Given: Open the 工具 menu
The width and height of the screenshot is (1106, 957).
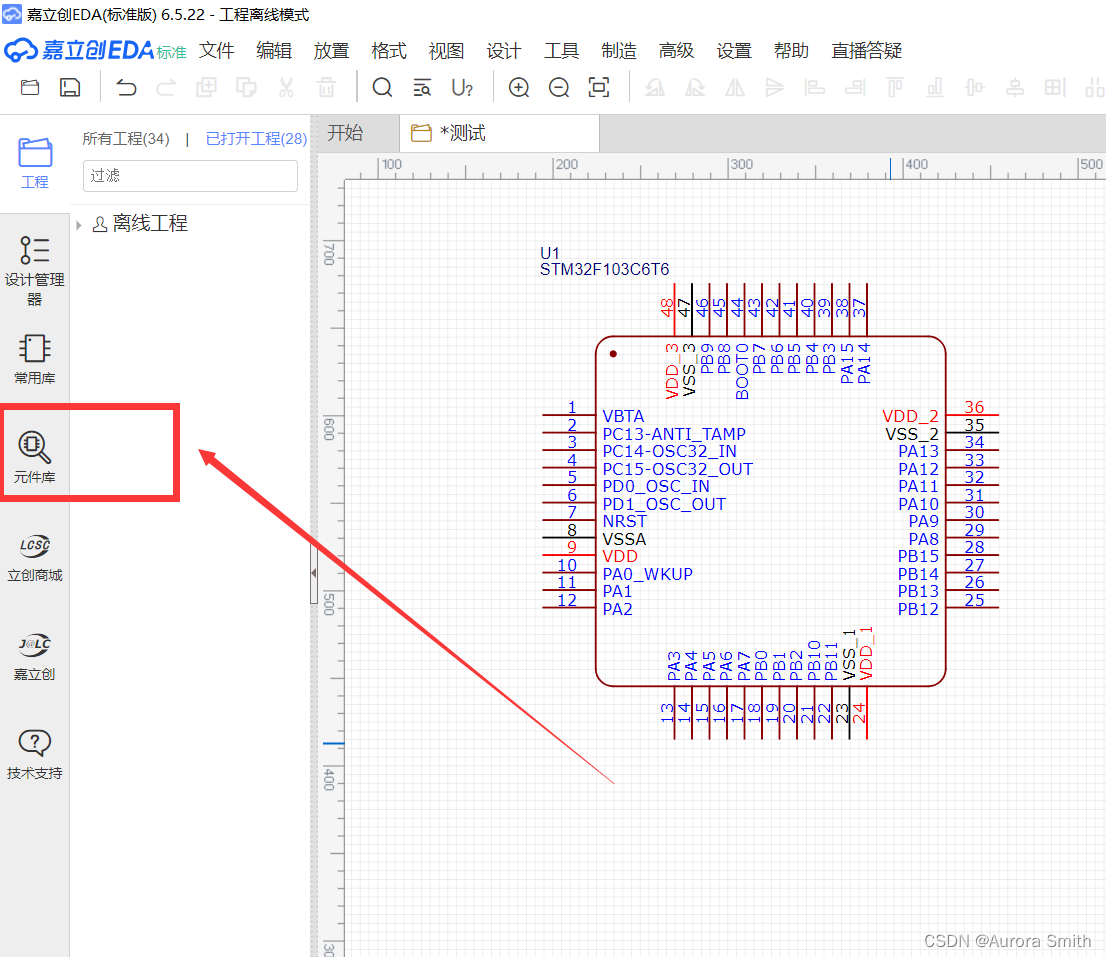Looking at the screenshot, I should [561, 51].
